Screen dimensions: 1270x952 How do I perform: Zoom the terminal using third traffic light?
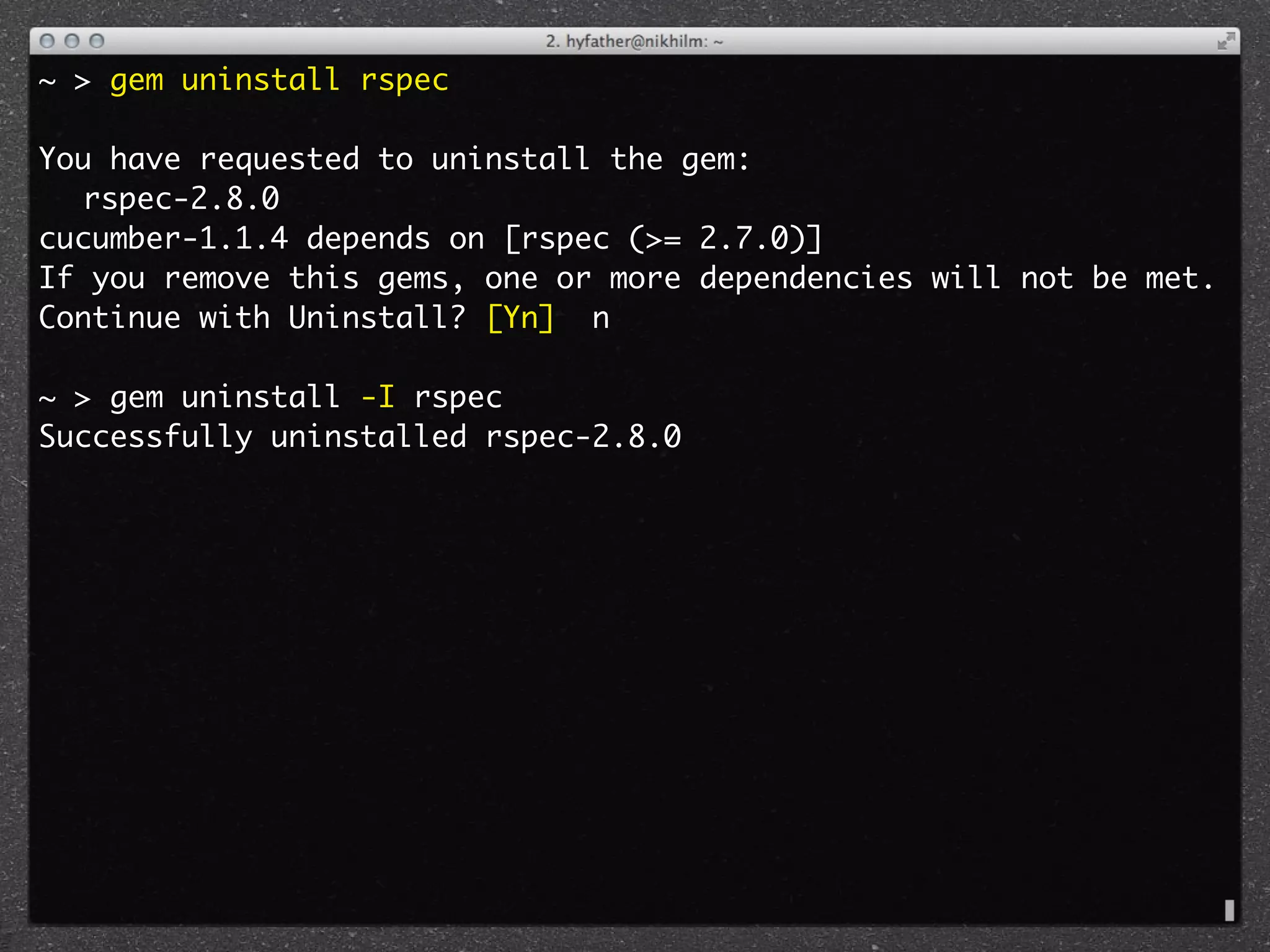tap(97, 41)
